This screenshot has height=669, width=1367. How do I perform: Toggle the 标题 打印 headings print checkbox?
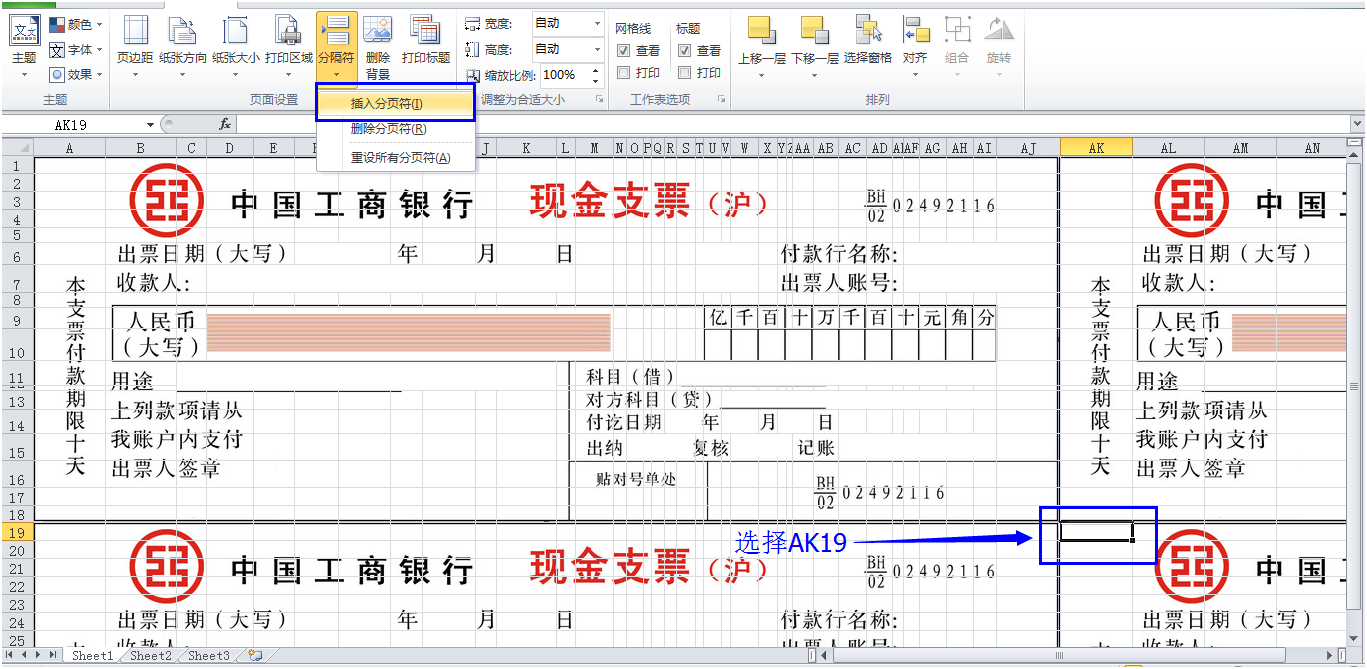685,72
